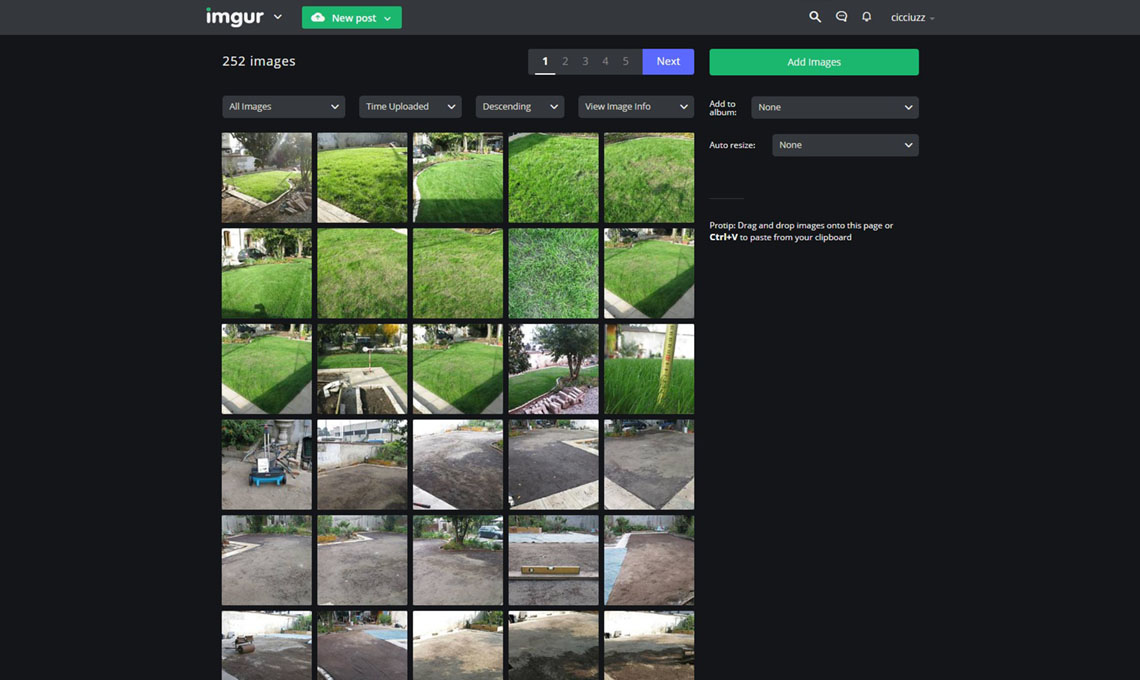The height and width of the screenshot is (680, 1140).
Task: Open the Time Uploaded sort dropdown
Action: click(x=410, y=107)
